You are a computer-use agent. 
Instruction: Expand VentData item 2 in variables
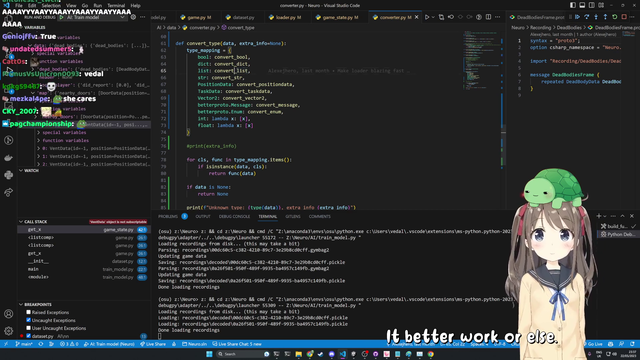coord(39,164)
